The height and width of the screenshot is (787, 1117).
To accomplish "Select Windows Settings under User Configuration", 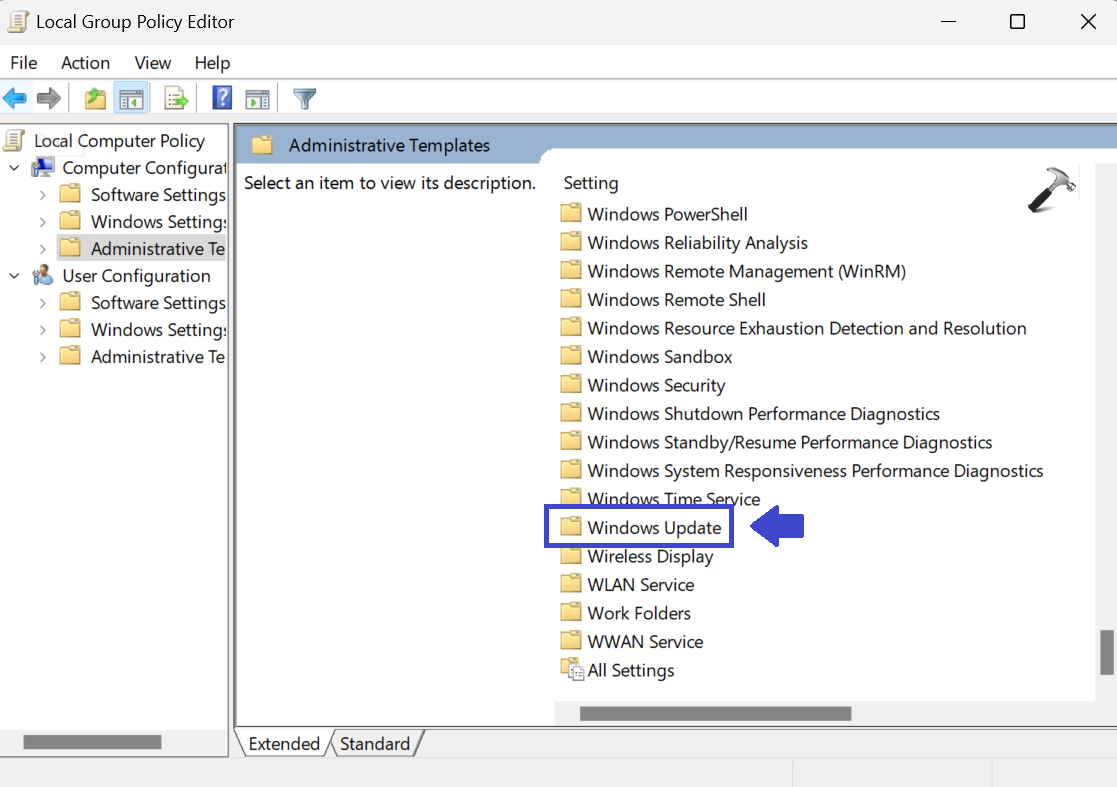I will click(157, 329).
